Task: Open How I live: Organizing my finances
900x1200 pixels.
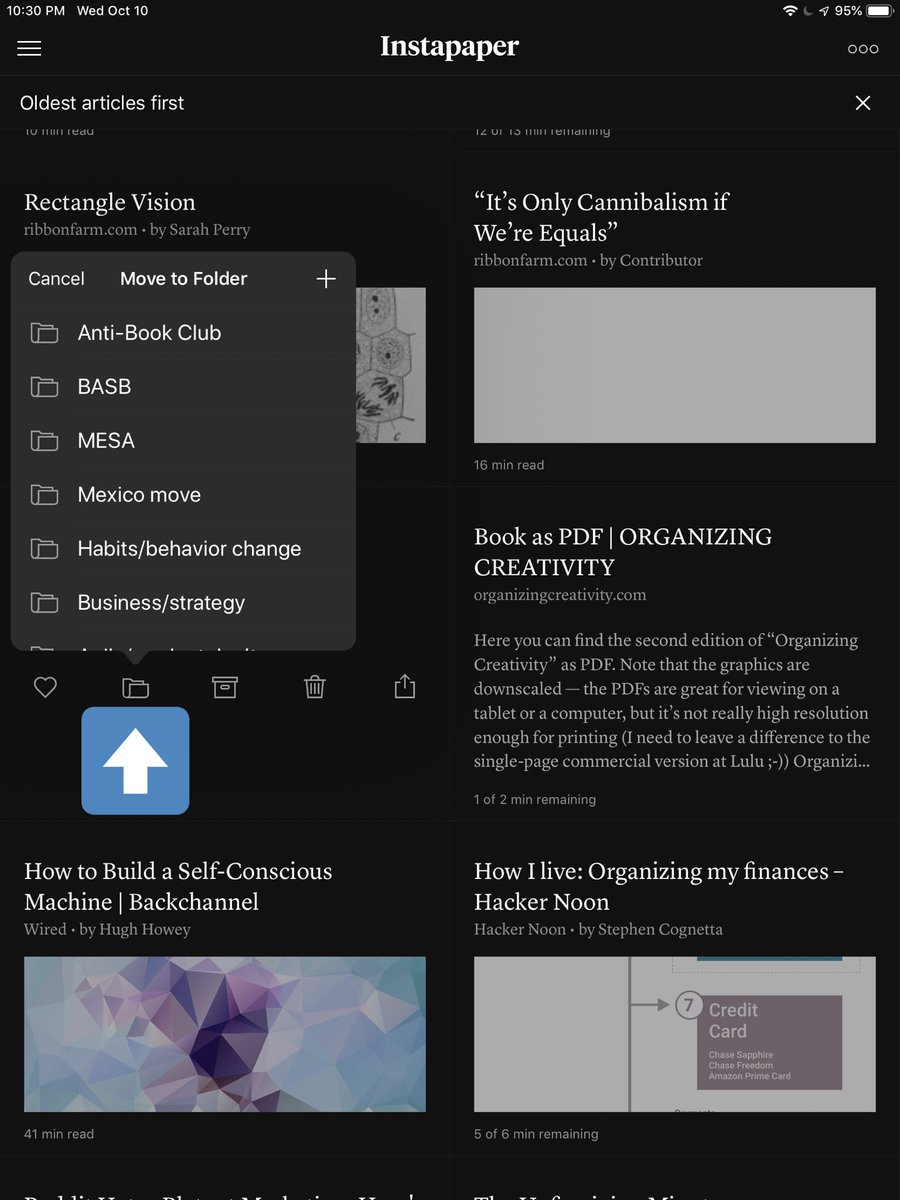Action: coord(659,886)
